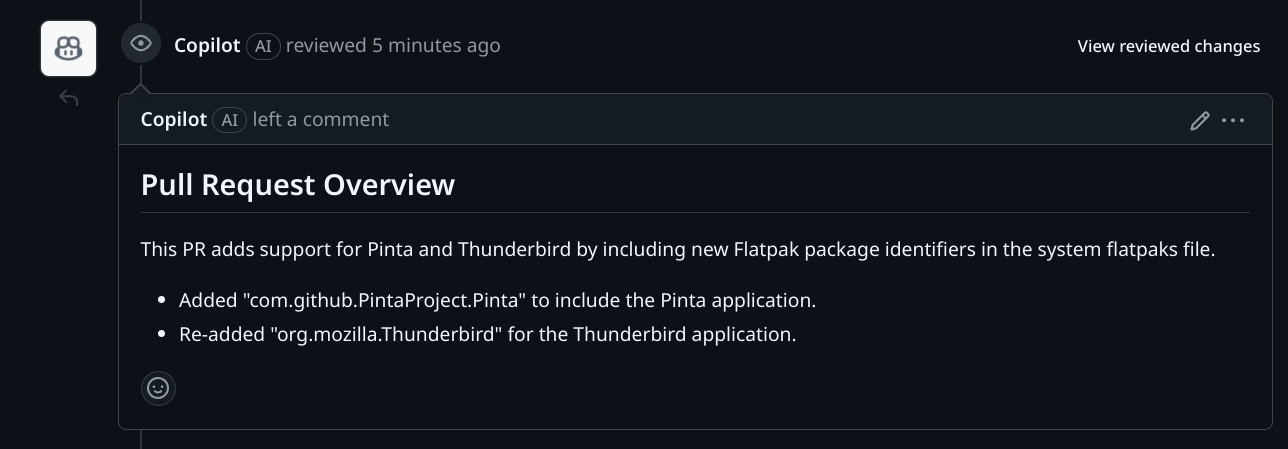This screenshot has height=449, width=1288.
Task: Click the "5 minutes ago" timestamp
Action: [436, 45]
